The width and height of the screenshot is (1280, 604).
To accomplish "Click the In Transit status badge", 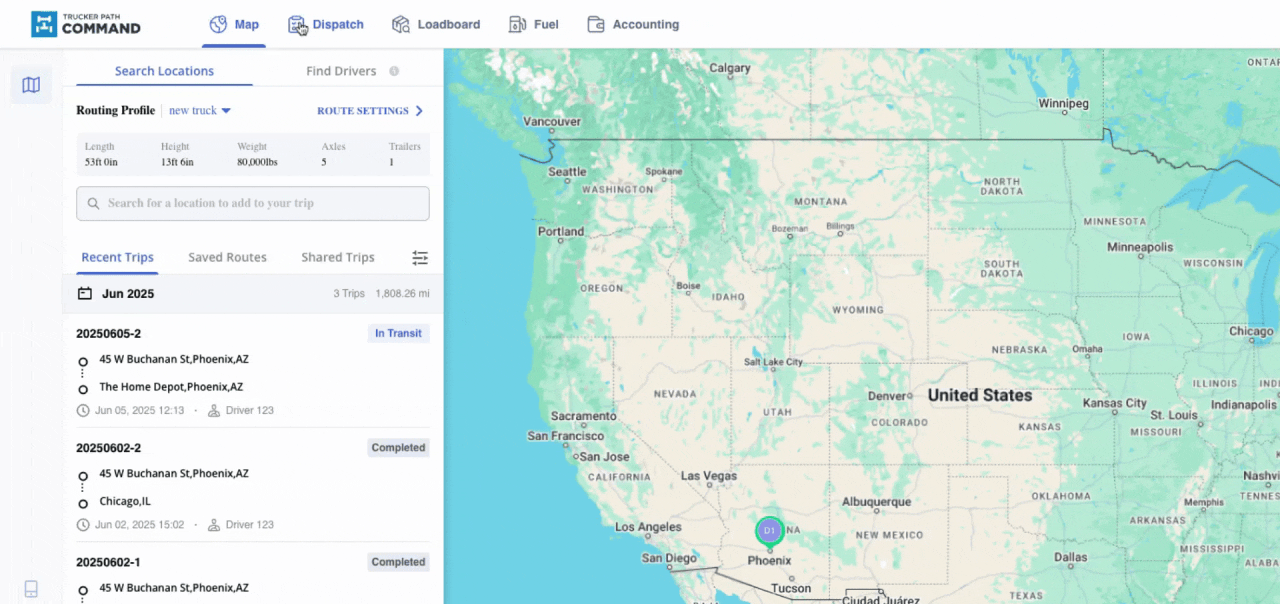I will (x=398, y=333).
